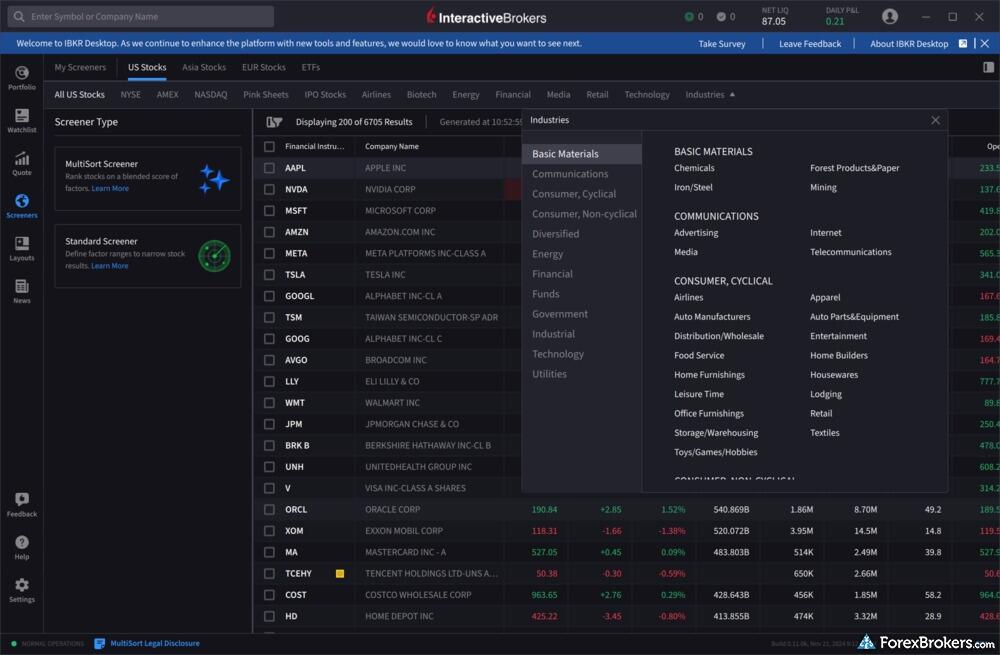This screenshot has width=1000, height=655.
Task: Collapse the Industries dropdown in filter bar
Action: tap(710, 95)
